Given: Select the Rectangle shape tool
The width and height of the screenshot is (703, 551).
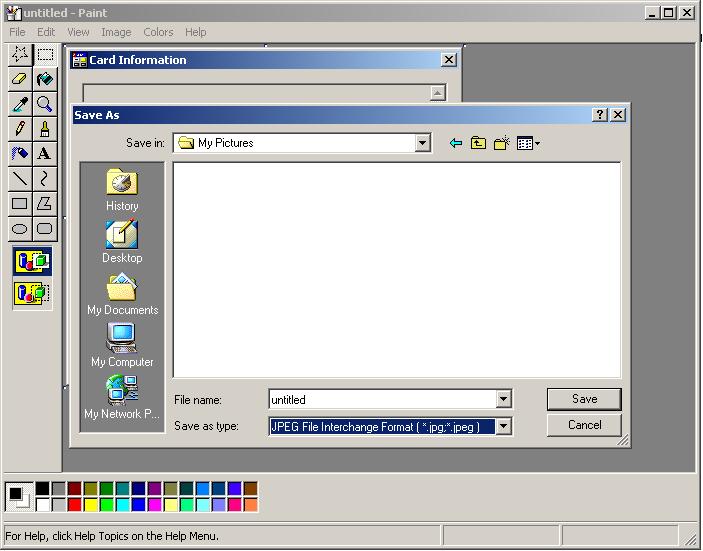Looking at the screenshot, I should (x=20, y=204).
